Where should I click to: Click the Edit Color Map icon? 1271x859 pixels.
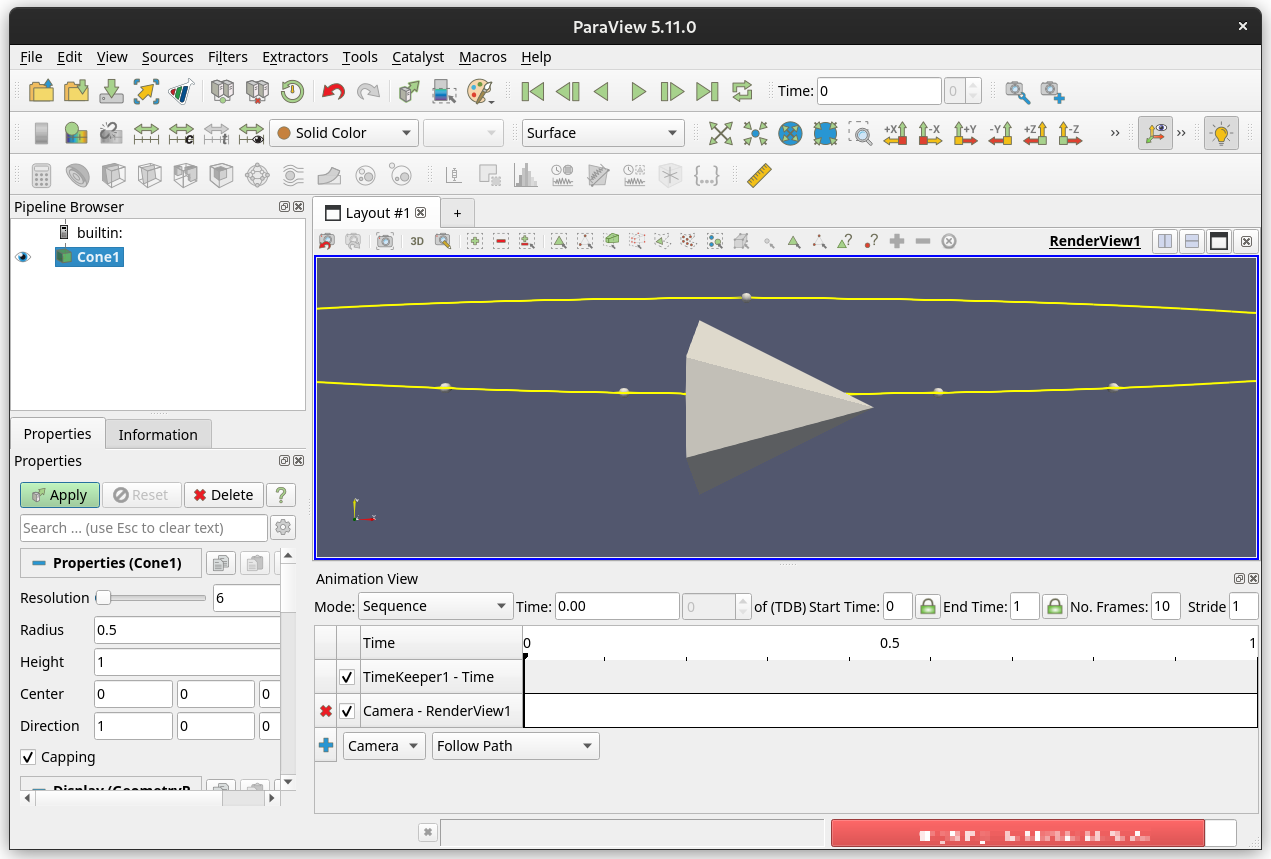tap(76, 133)
